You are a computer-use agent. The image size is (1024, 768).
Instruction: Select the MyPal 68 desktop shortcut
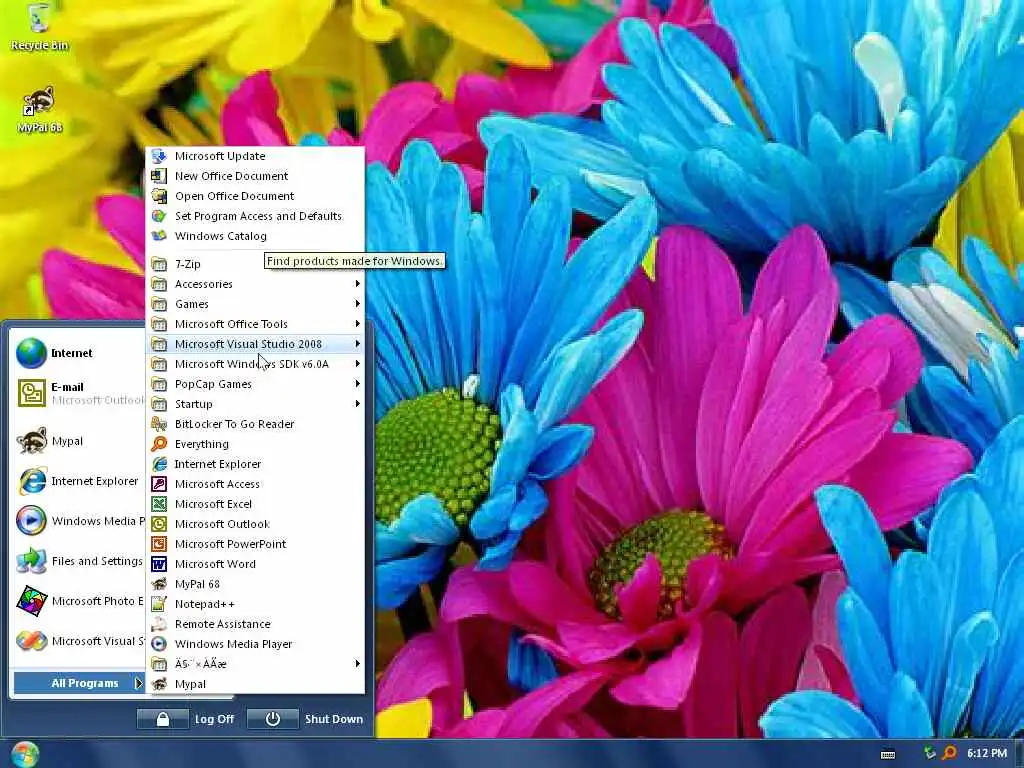(39, 108)
